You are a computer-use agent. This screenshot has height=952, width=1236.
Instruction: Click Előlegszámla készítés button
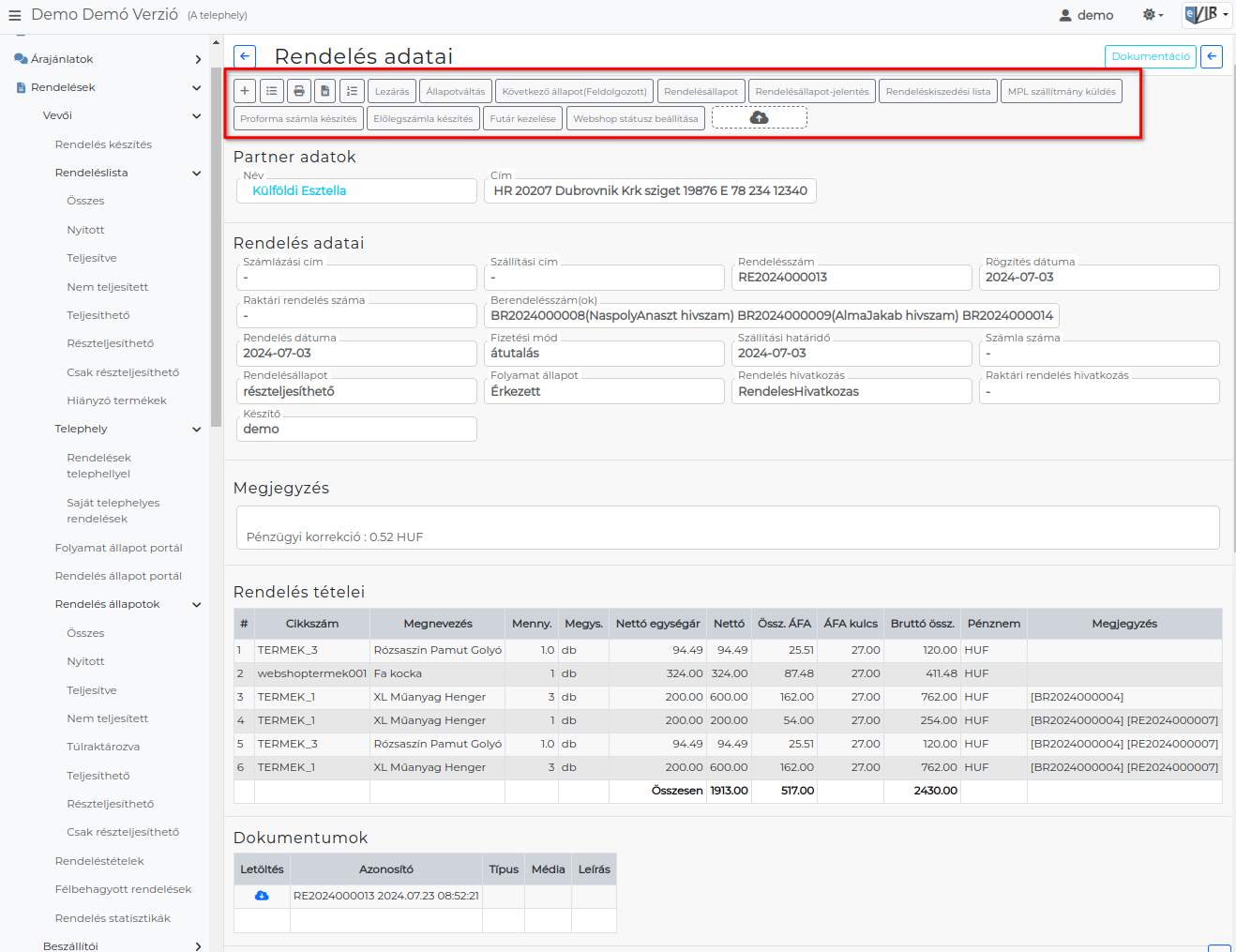click(423, 118)
